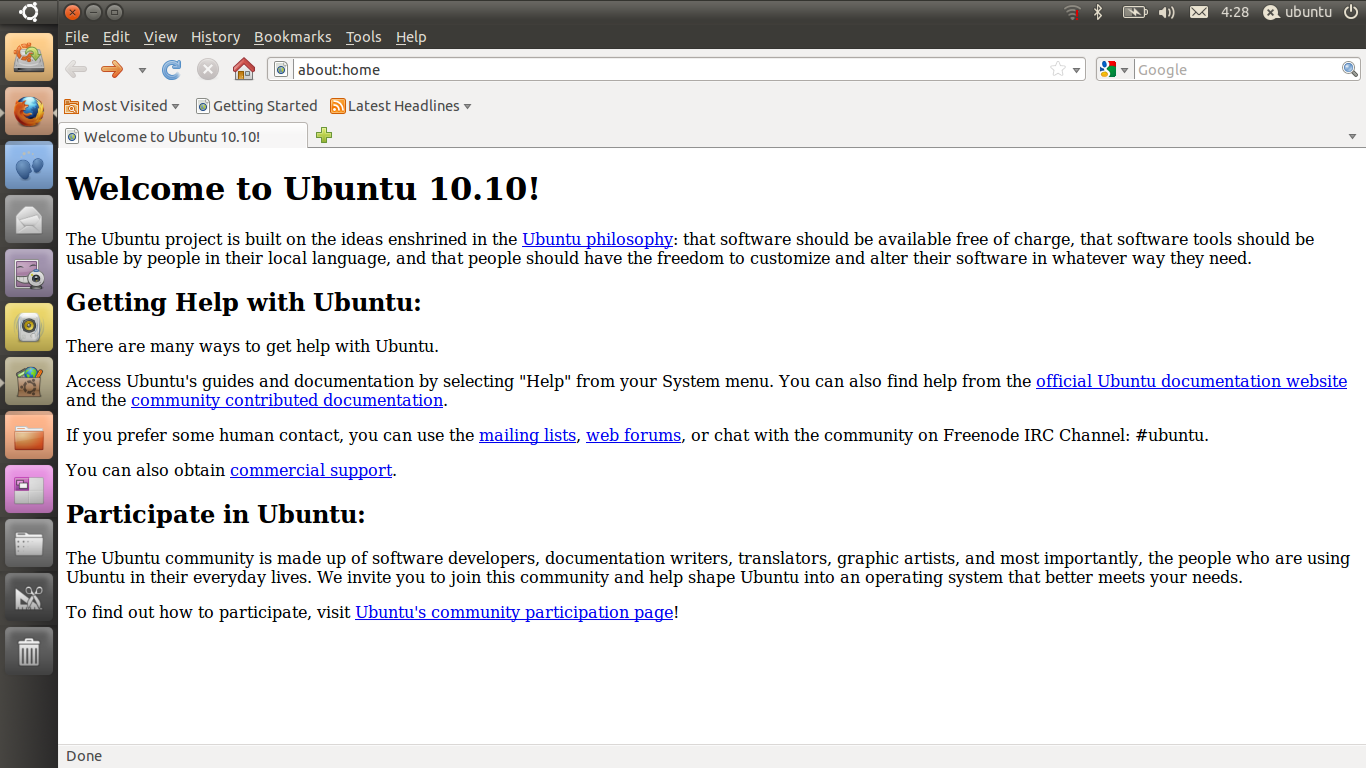This screenshot has width=1366, height=768.
Task: Open the gray Files & Folders launcher icon
Action: click(29, 543)
